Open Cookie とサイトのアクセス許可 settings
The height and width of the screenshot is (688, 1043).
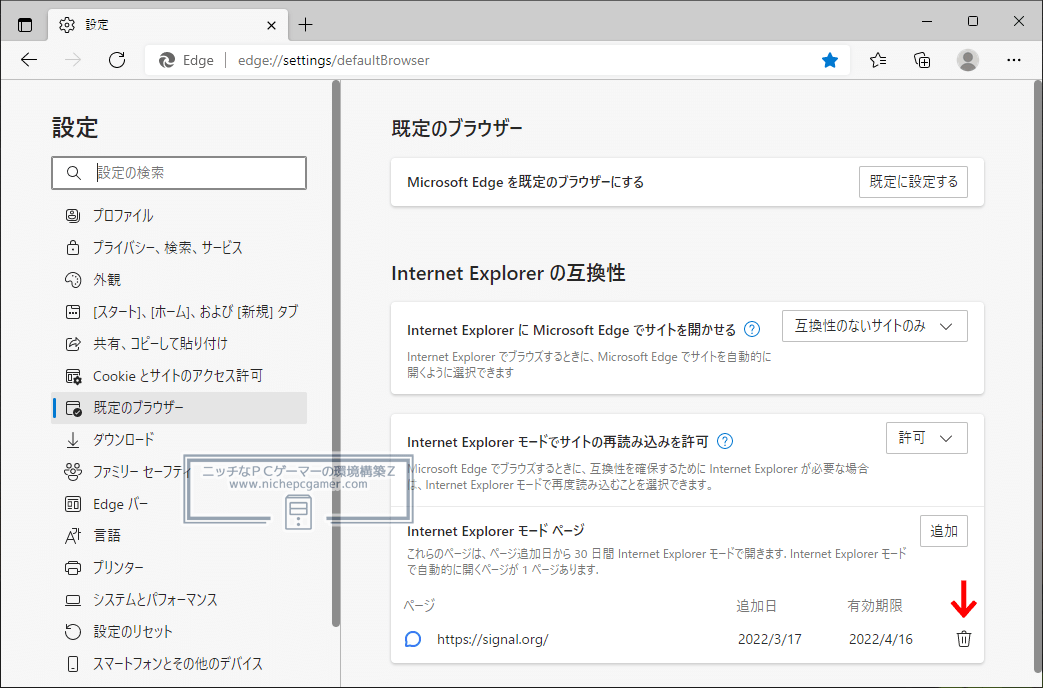coord(179,376)
